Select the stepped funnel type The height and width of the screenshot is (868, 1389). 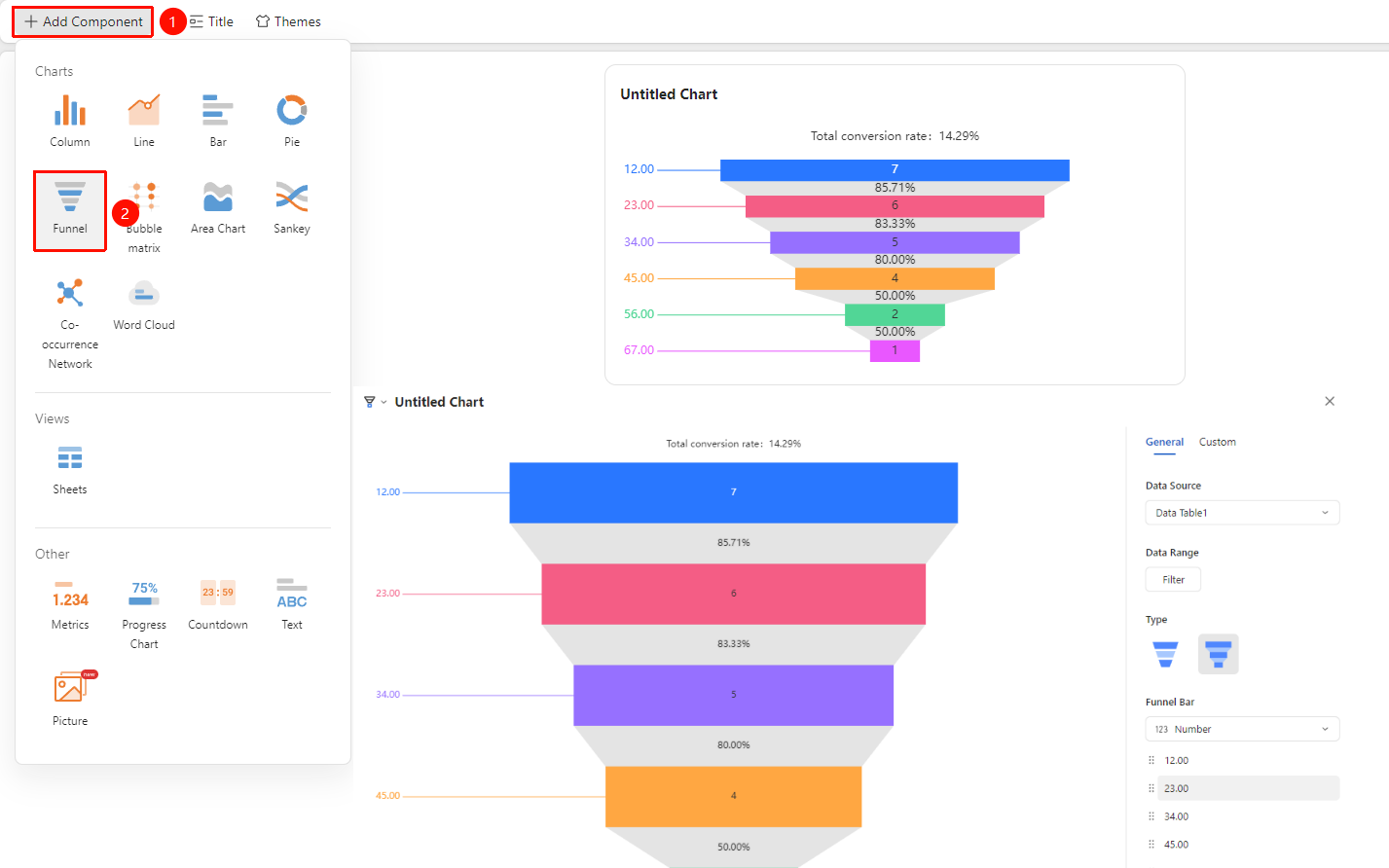[x=1219, y=654]
